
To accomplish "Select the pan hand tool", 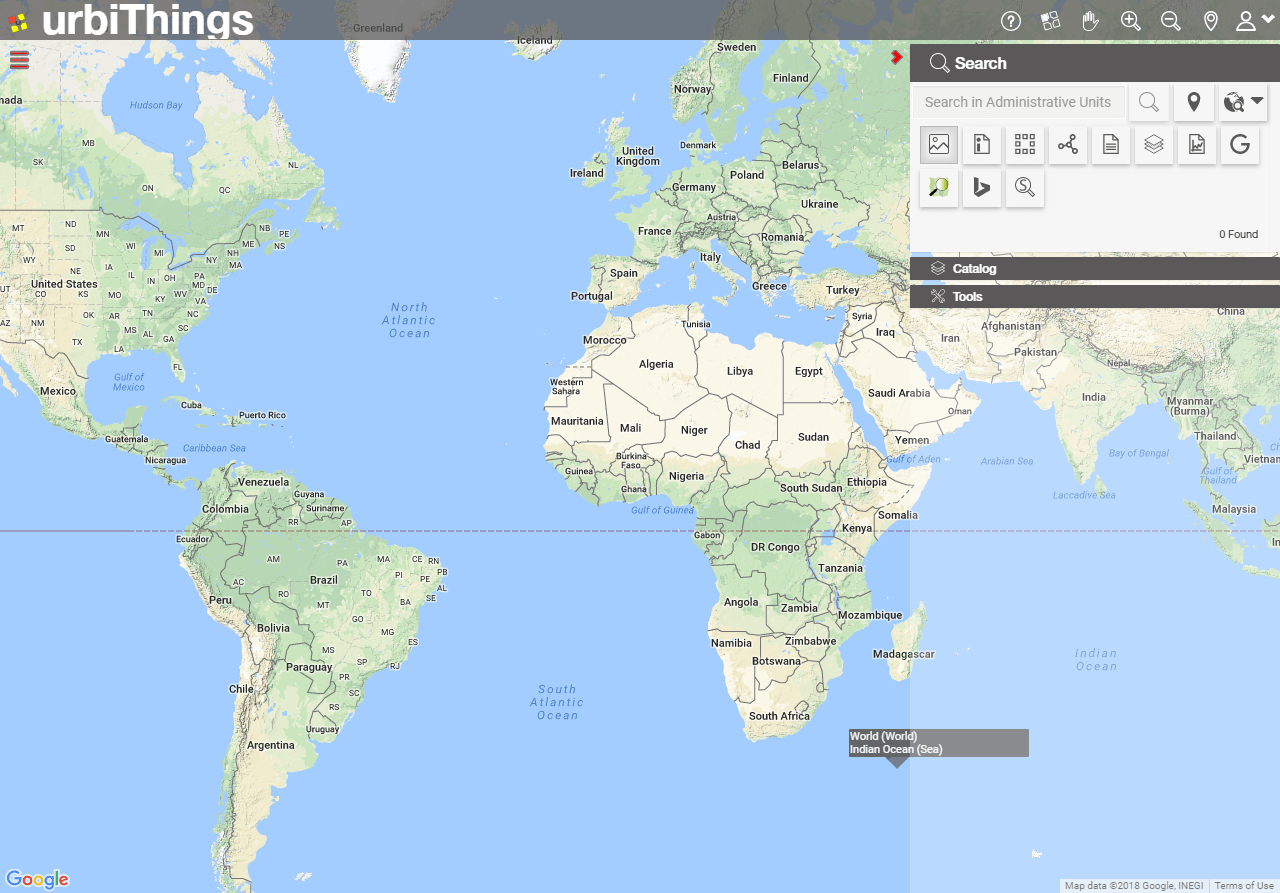I will point(1091,20).
